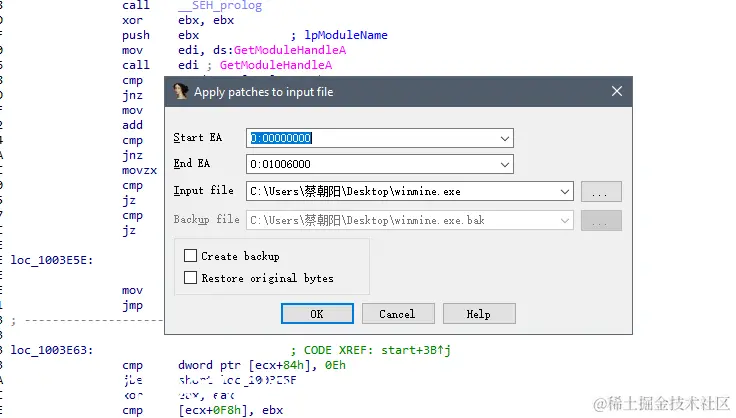Click the CODE XREF start+3B reference

tap(377, 350)
